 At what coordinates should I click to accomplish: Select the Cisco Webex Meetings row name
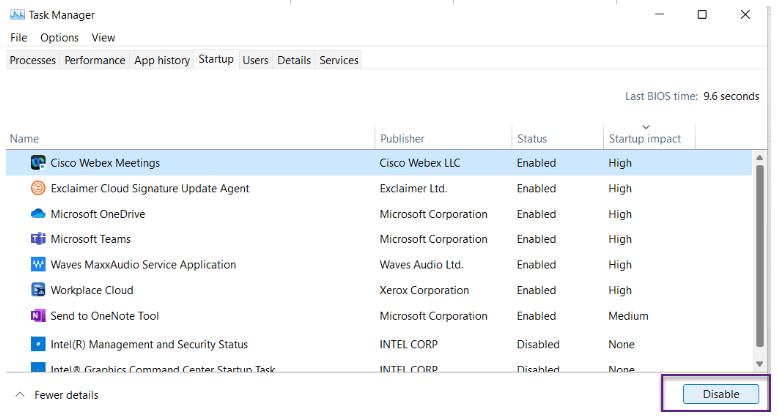[x=105, y=163]
